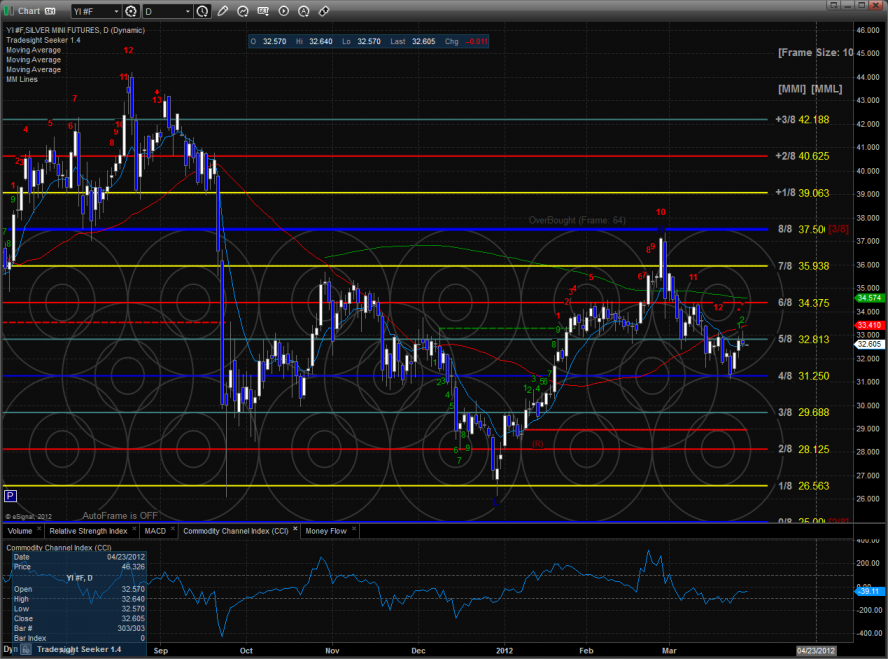Click the interval clock icon beside D
The height and width of the screenshot is (659, 888).
[204, 12]
